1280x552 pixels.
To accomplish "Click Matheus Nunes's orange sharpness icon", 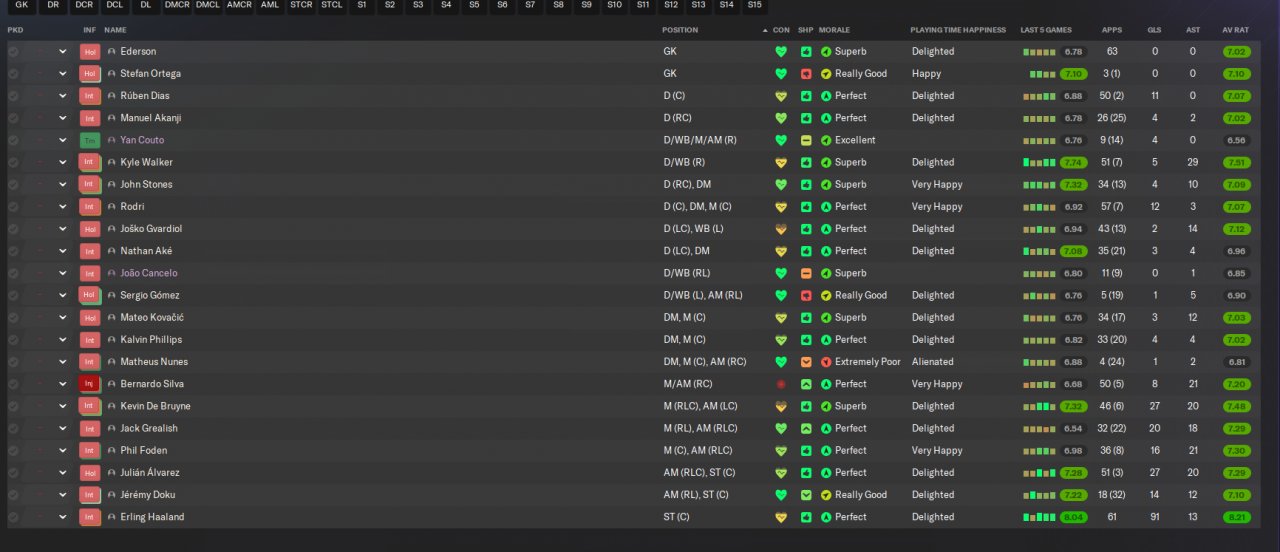I will (x=806, y=362).
